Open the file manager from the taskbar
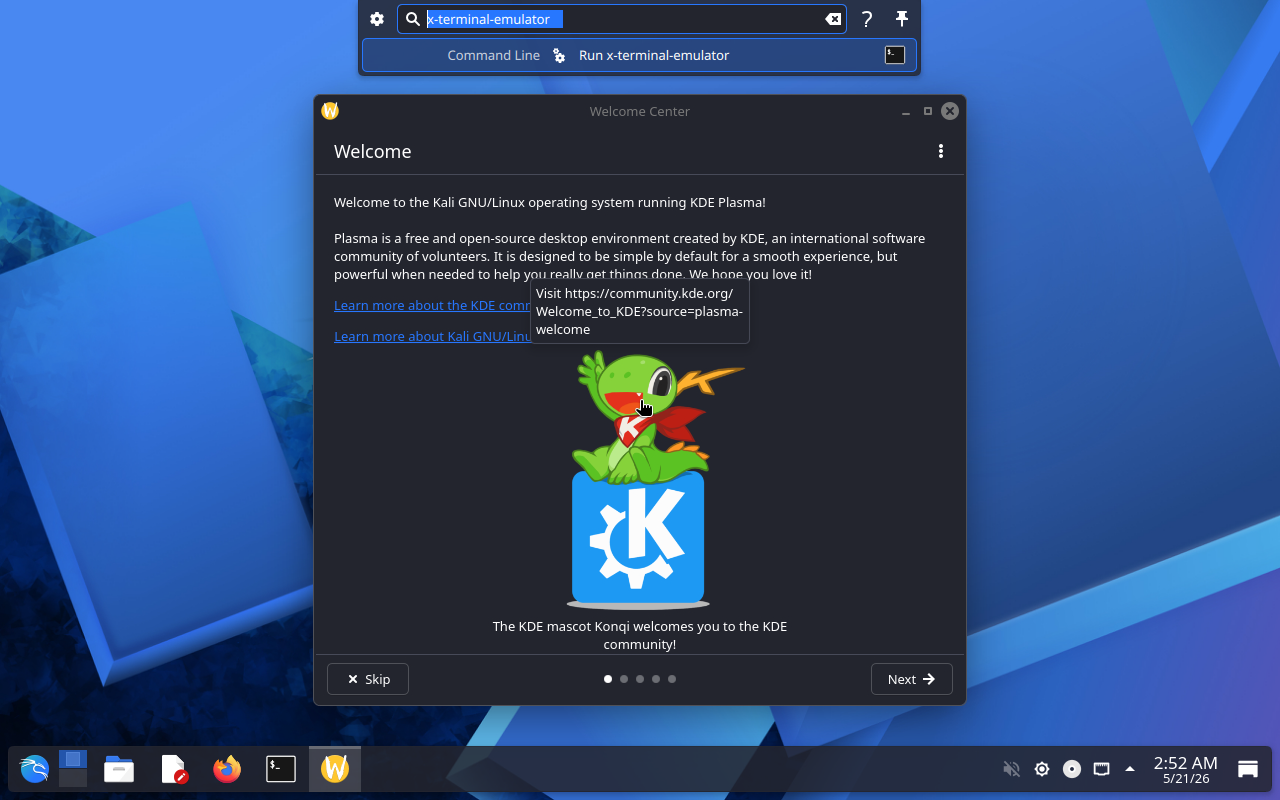Image resolution: width=1280 pixels, height=800 pixels. pos(119,769)
